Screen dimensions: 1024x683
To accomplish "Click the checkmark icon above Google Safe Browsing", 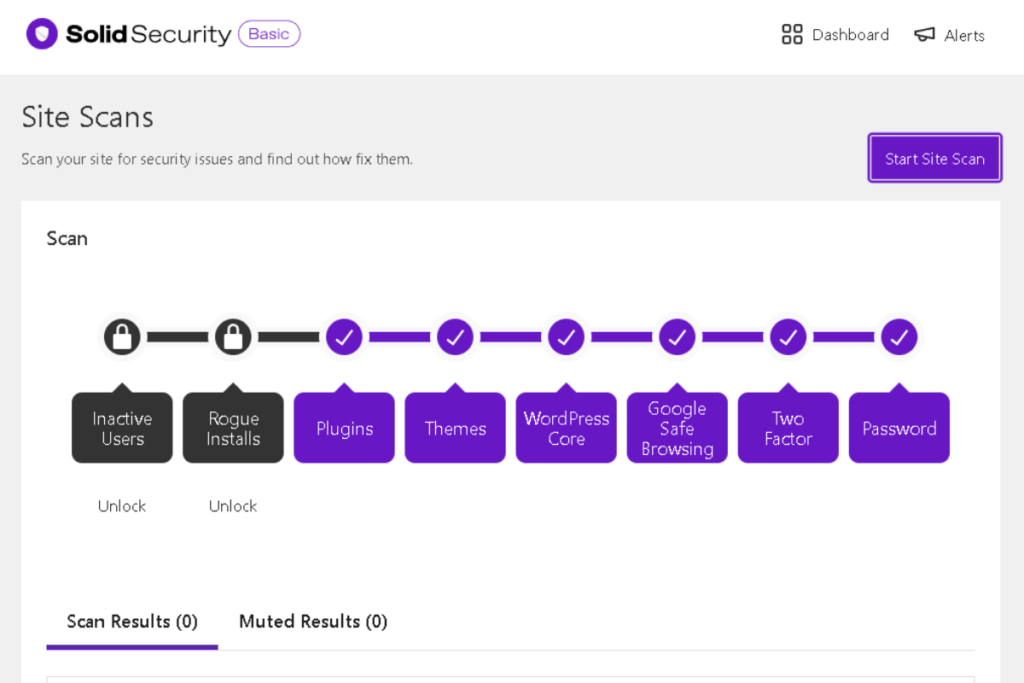I will point(677,337).
